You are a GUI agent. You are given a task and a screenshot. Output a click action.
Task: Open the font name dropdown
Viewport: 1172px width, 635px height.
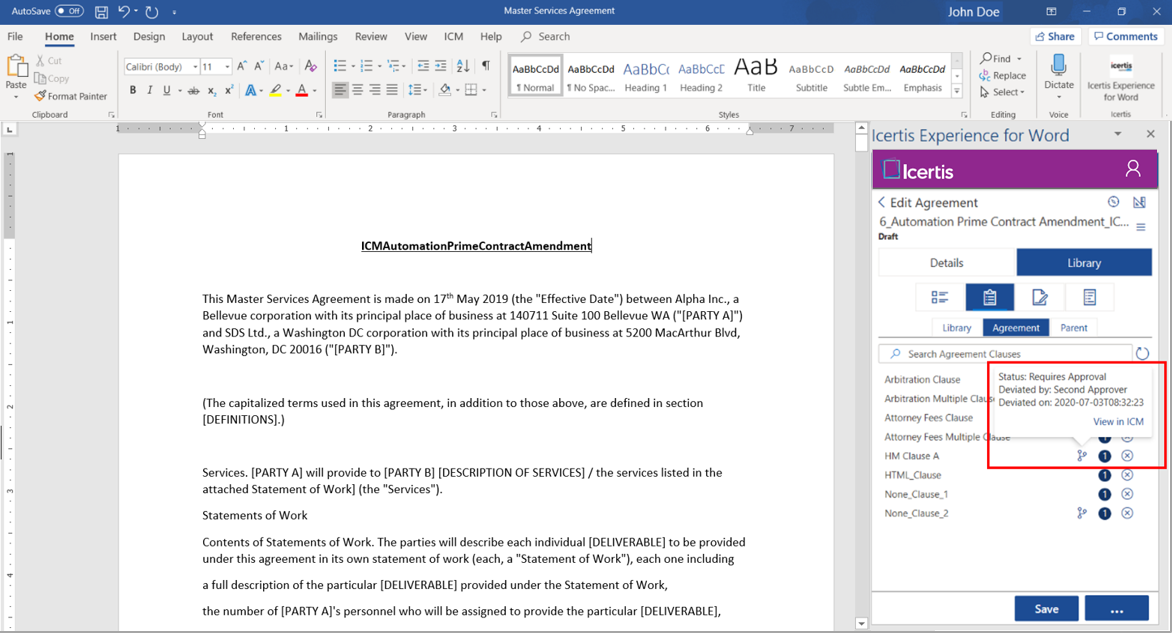[195, 67]
